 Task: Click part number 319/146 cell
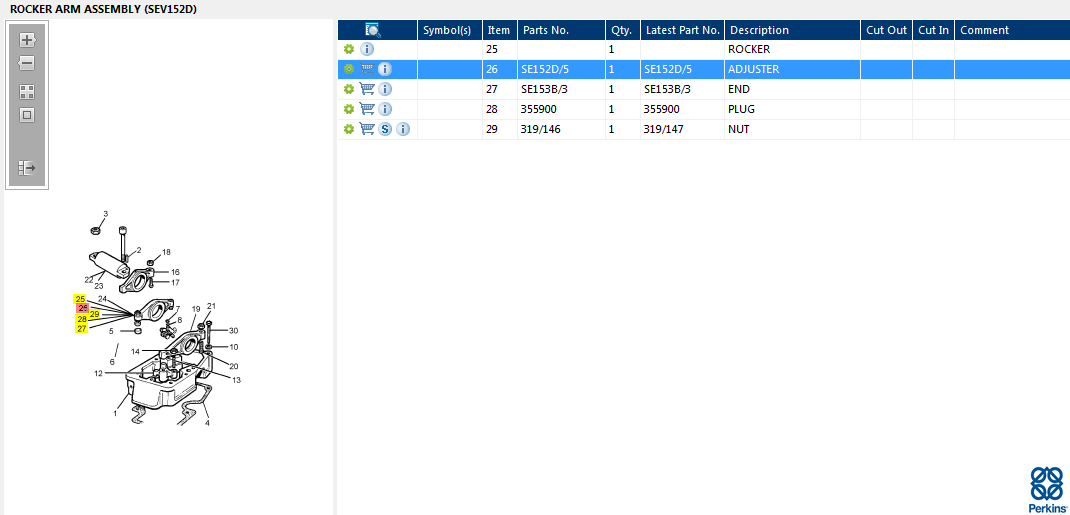tap(561, 129)
